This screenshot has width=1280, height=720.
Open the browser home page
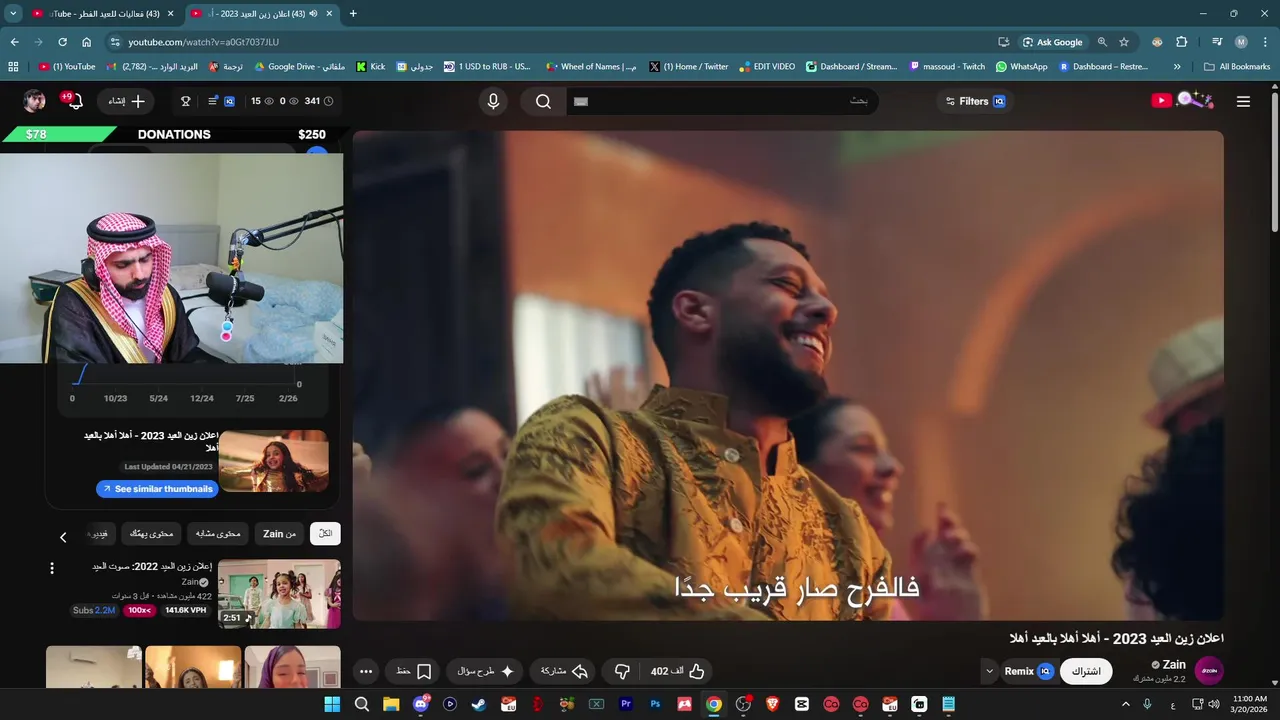tap(86, 42)
